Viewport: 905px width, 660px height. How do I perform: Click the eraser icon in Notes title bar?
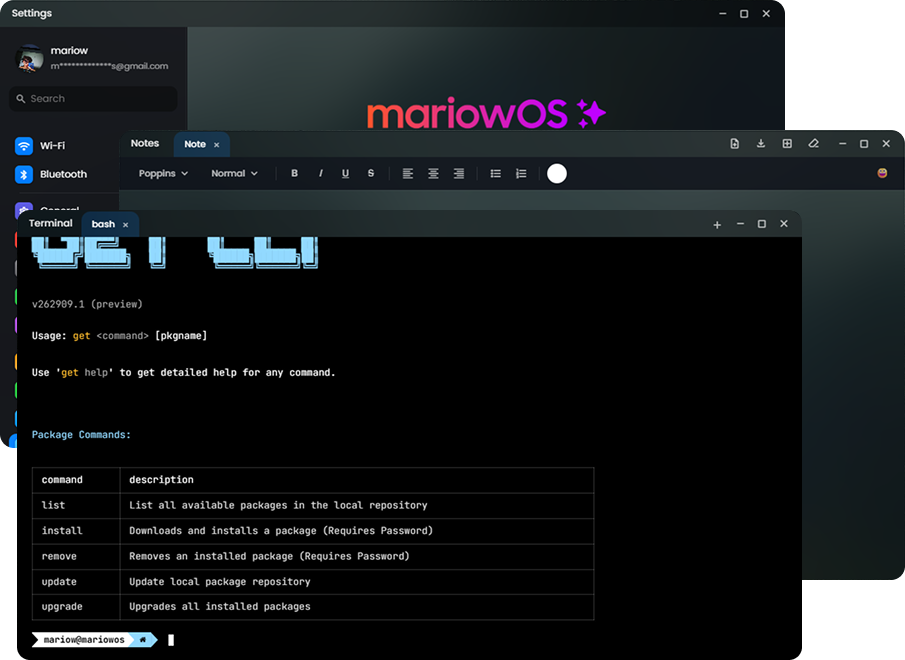(x=813, y=144)
